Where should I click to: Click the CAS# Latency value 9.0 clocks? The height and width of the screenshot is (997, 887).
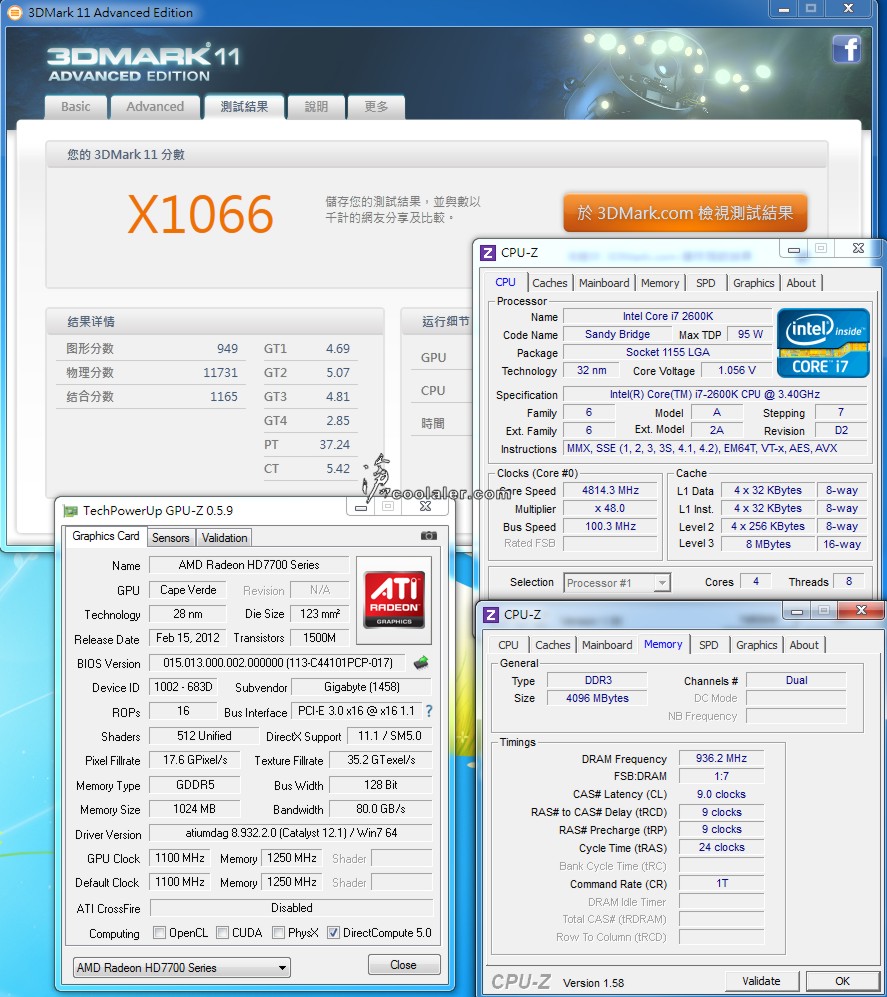coord(721,794)
